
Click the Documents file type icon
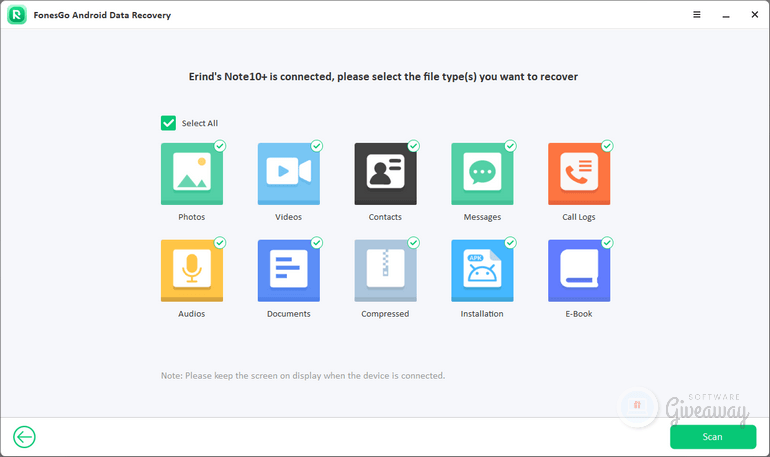(x=288, y=271)
